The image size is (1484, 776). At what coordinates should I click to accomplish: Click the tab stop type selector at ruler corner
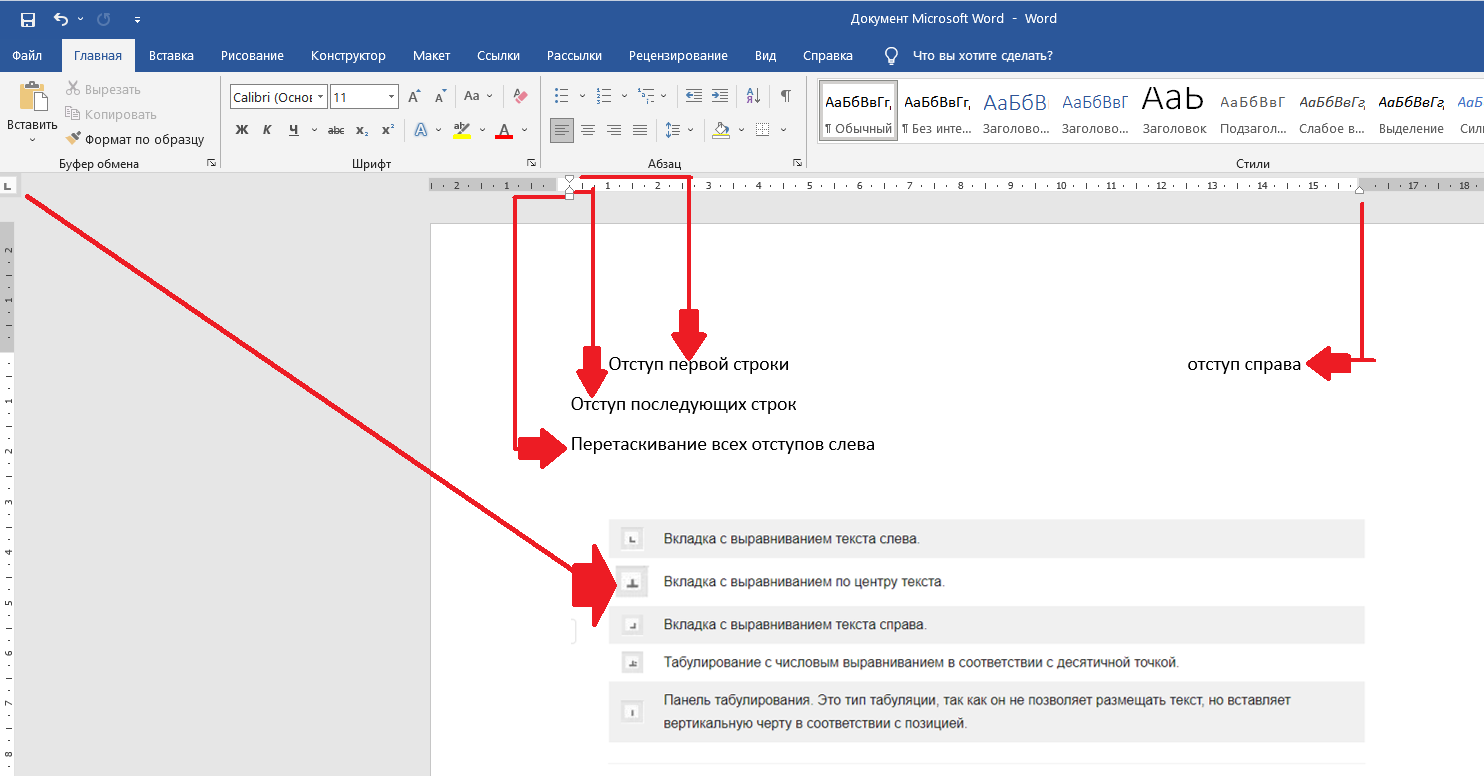pos(8,185)
